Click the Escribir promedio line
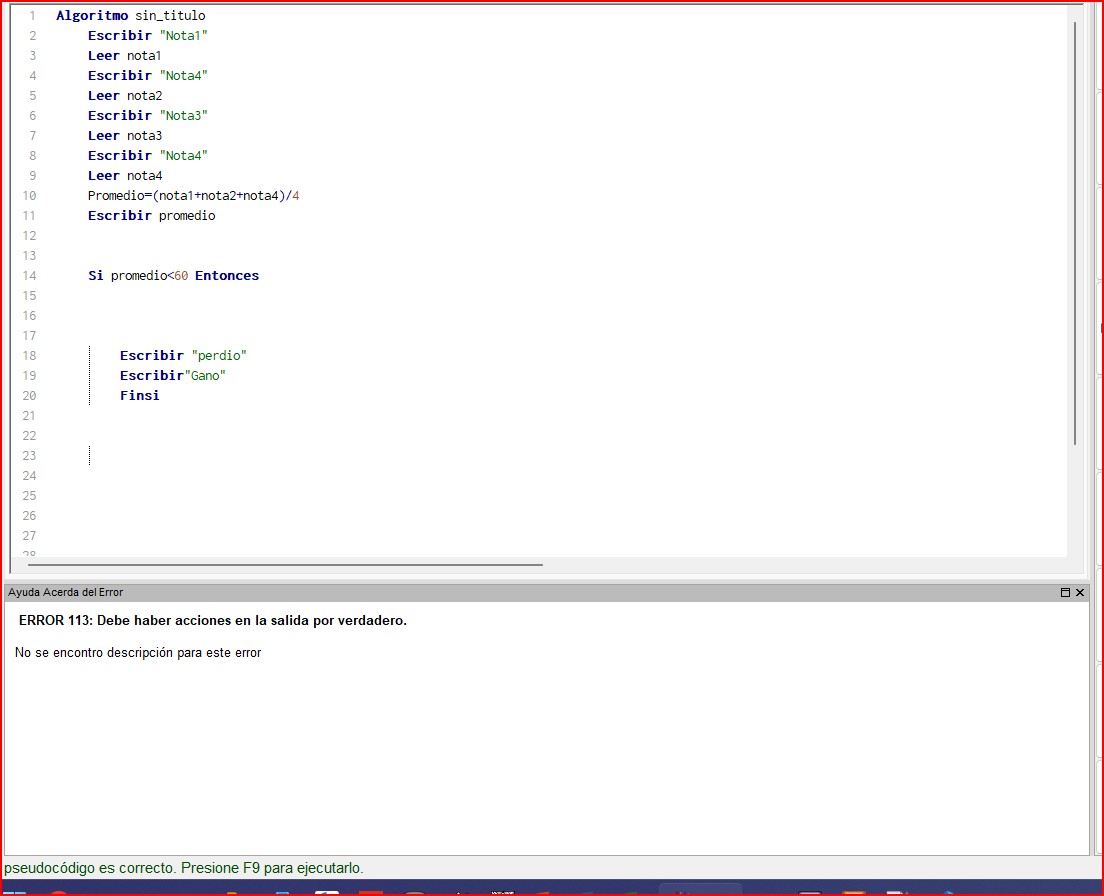 pyautogui.click(x=151, y=216)
